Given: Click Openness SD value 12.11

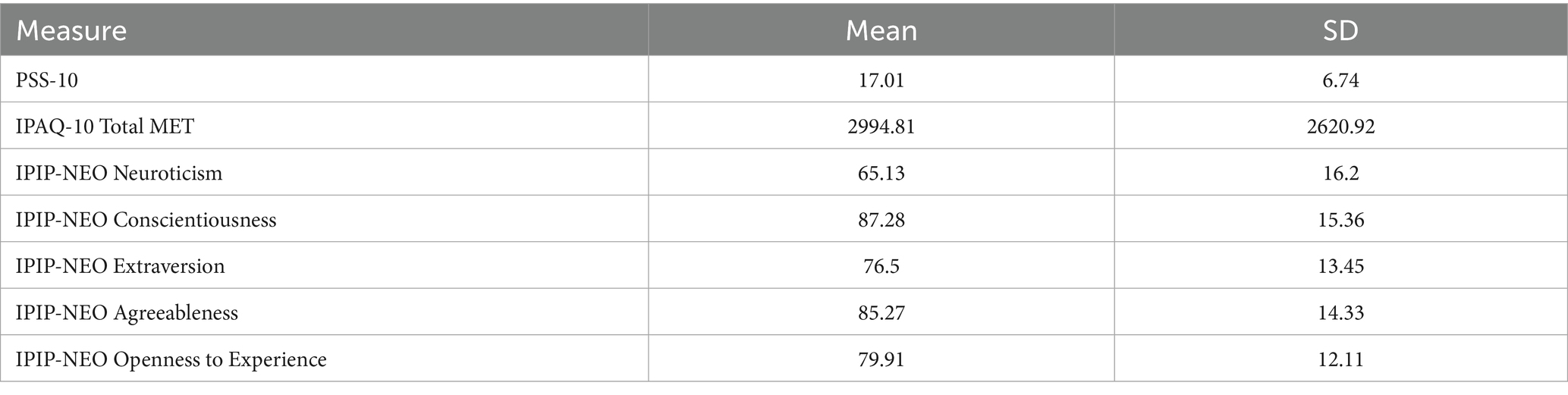Looking at the screenshot, I should coord(1340,359).
